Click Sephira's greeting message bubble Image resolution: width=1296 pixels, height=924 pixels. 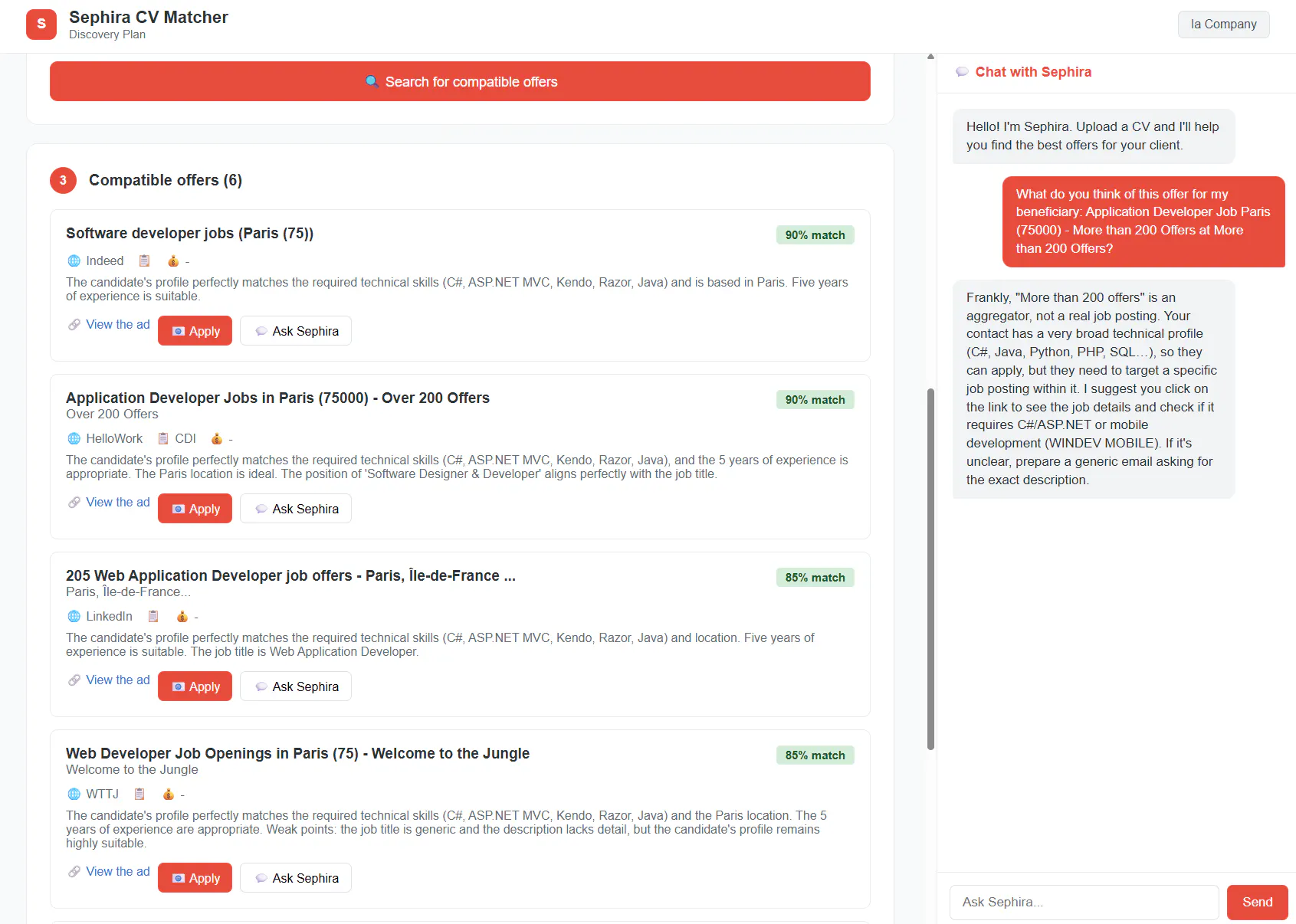1094,136
